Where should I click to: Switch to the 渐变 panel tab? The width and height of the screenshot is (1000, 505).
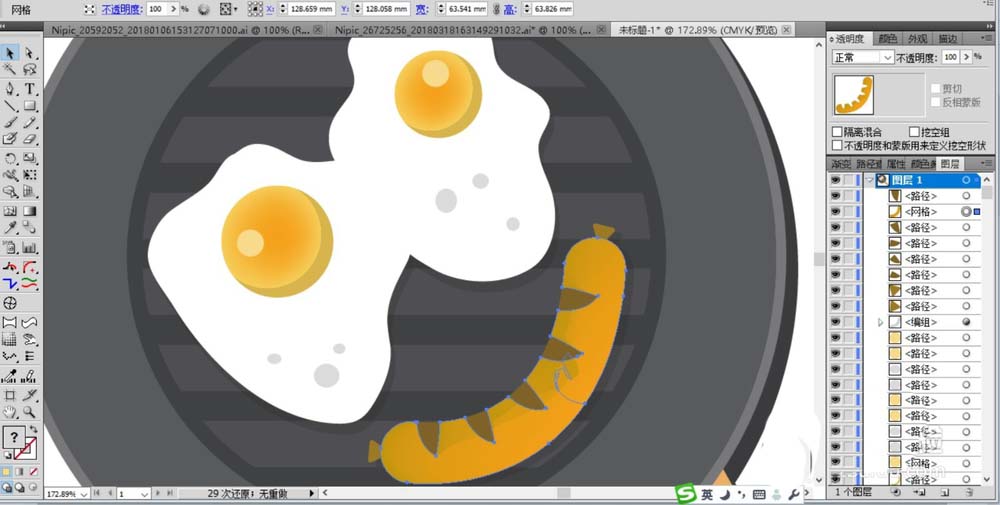point(841,164)
